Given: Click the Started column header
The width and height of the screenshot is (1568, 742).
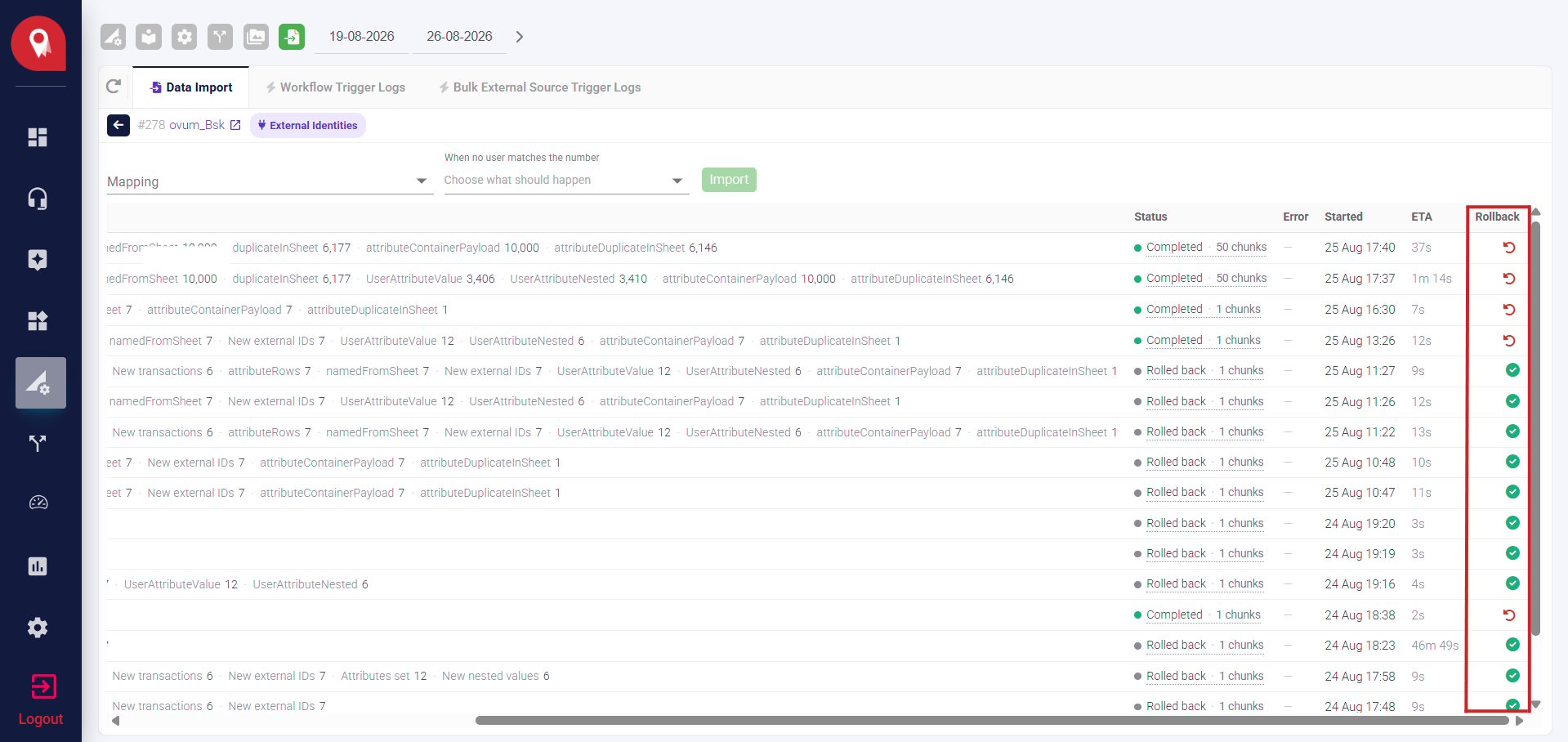Looking at the screenshot, I should (1343, 217).
